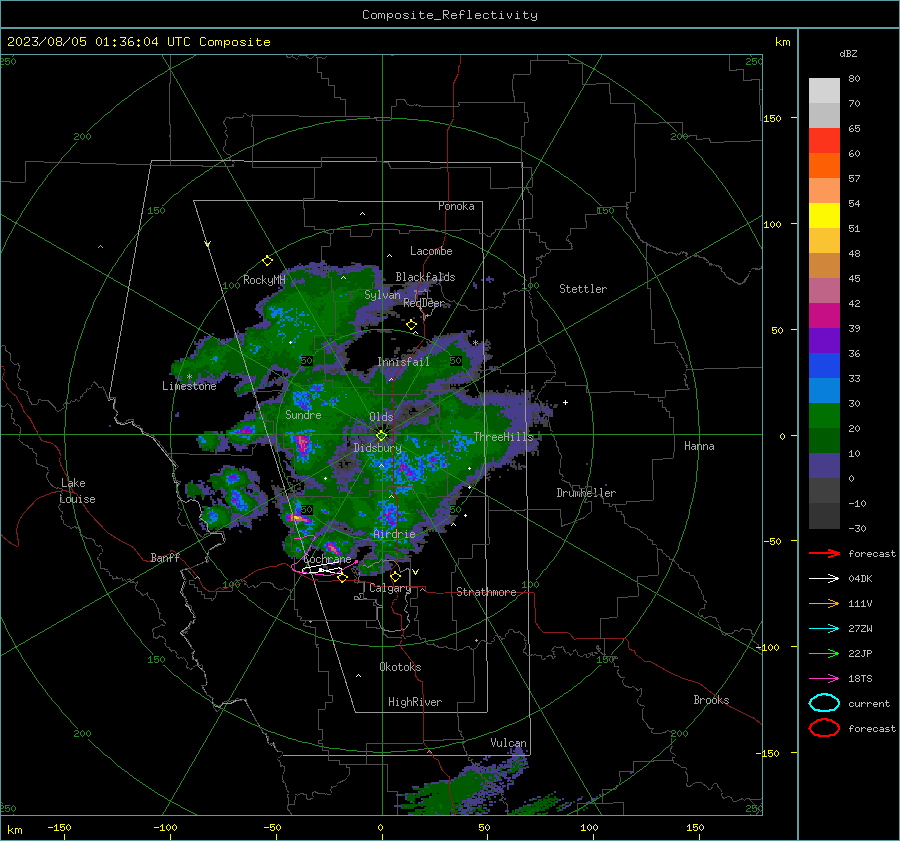Click the Banff town label
Viewport: 900px width, 841px height.
pyautogui.click(x=165, y=558)
